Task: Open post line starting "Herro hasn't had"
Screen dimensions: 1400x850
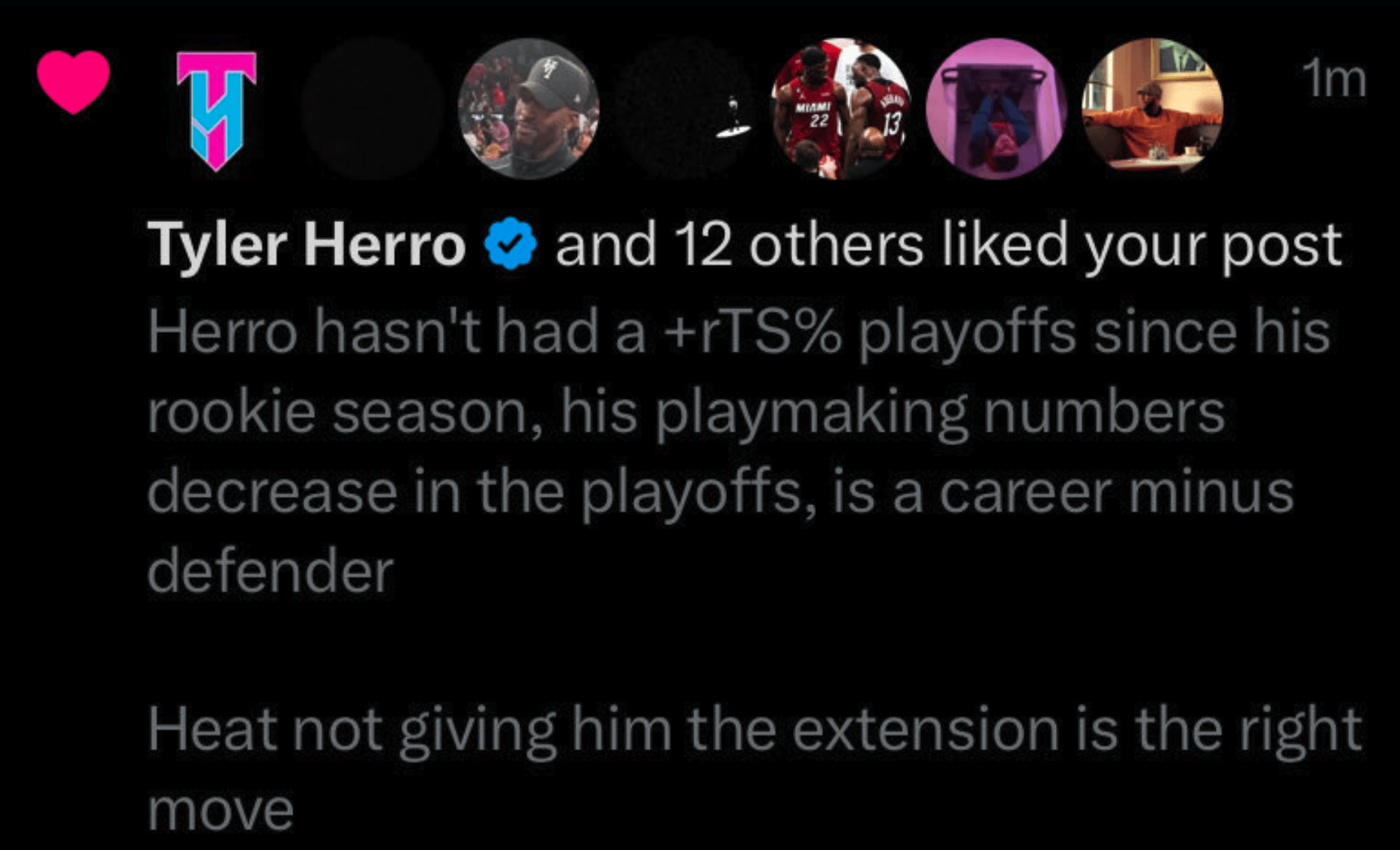Action: point(738,331)
